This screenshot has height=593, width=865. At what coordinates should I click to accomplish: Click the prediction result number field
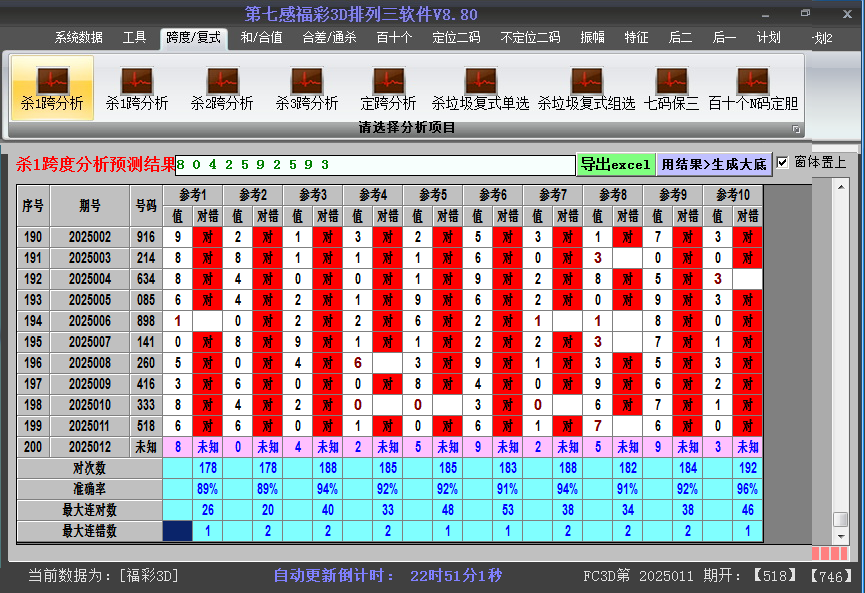click(x=375, y=165)
